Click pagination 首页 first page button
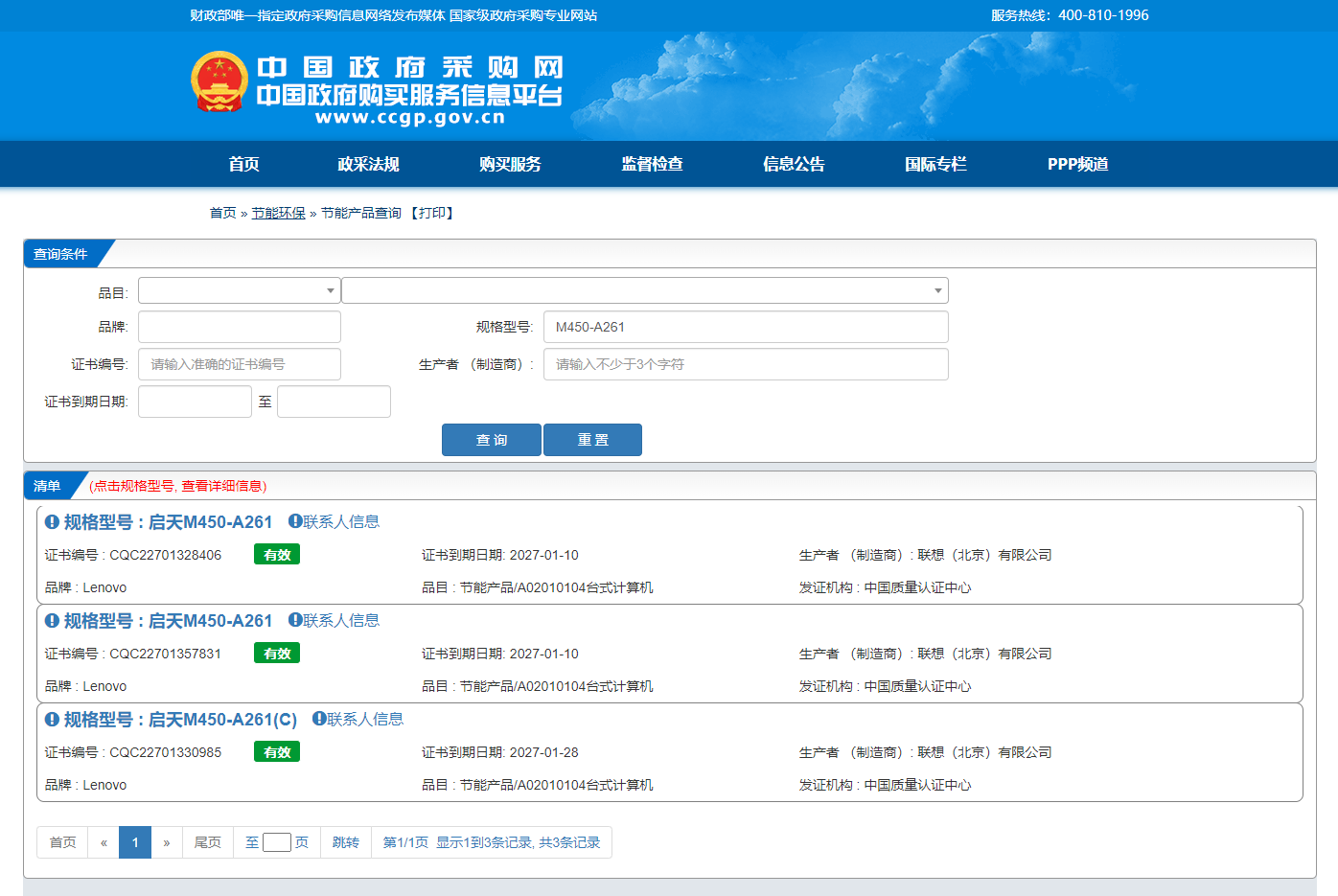Image resolution: width=1338 pixels, height=896 pixels. pyautogui.click(x=62, y=842)
